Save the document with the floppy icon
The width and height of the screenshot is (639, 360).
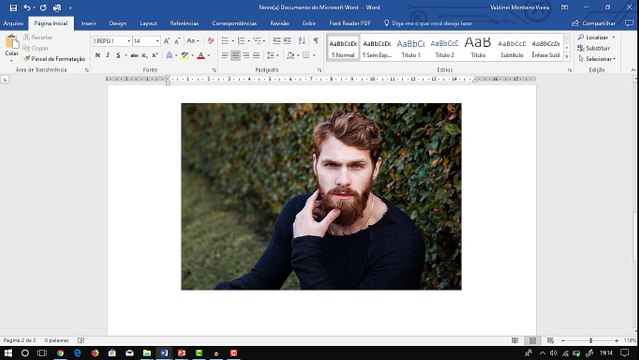pos(13,7)
